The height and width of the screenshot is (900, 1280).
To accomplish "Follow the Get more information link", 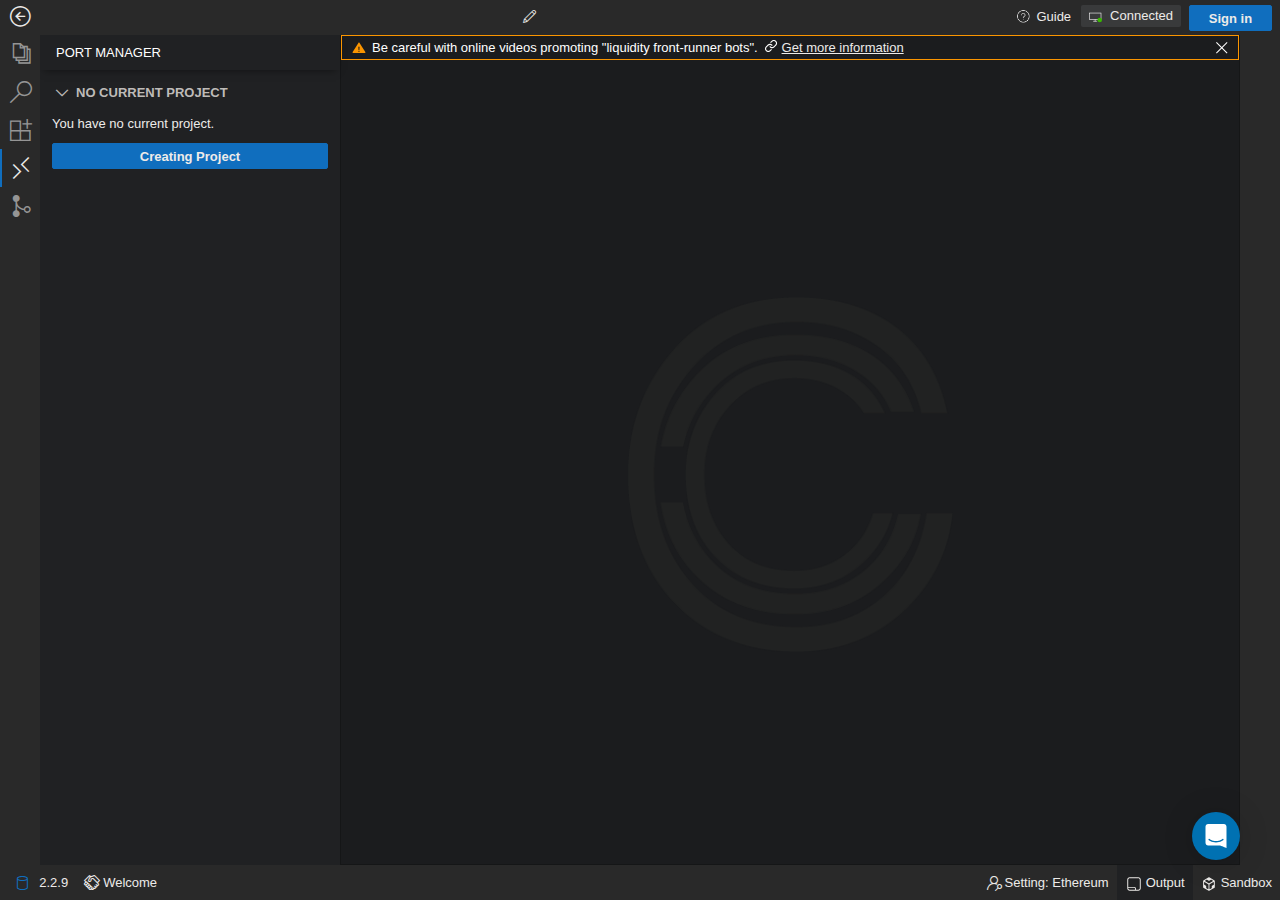I will tap(842, 47).
